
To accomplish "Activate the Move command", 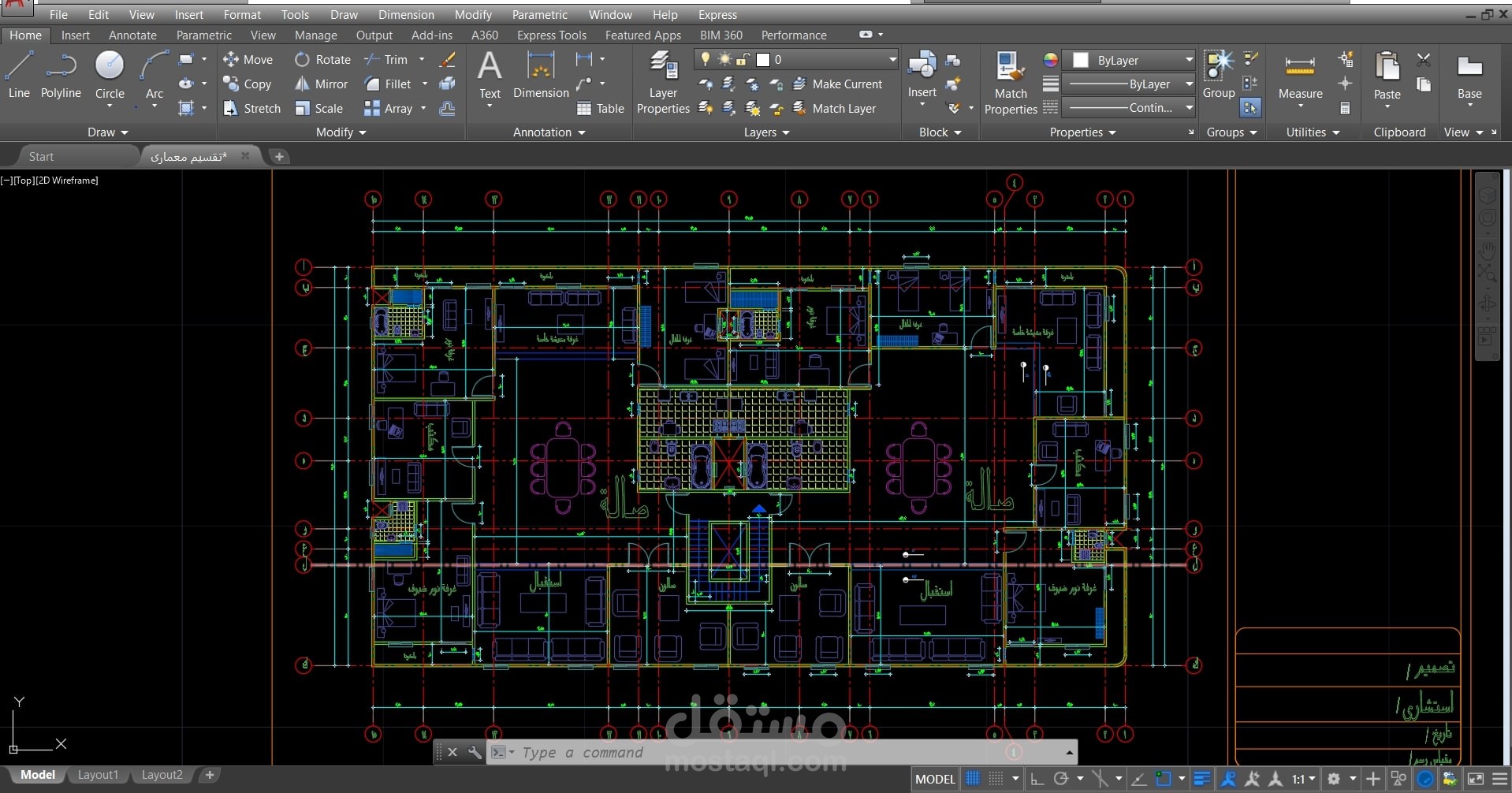I will tap(248, 59).
